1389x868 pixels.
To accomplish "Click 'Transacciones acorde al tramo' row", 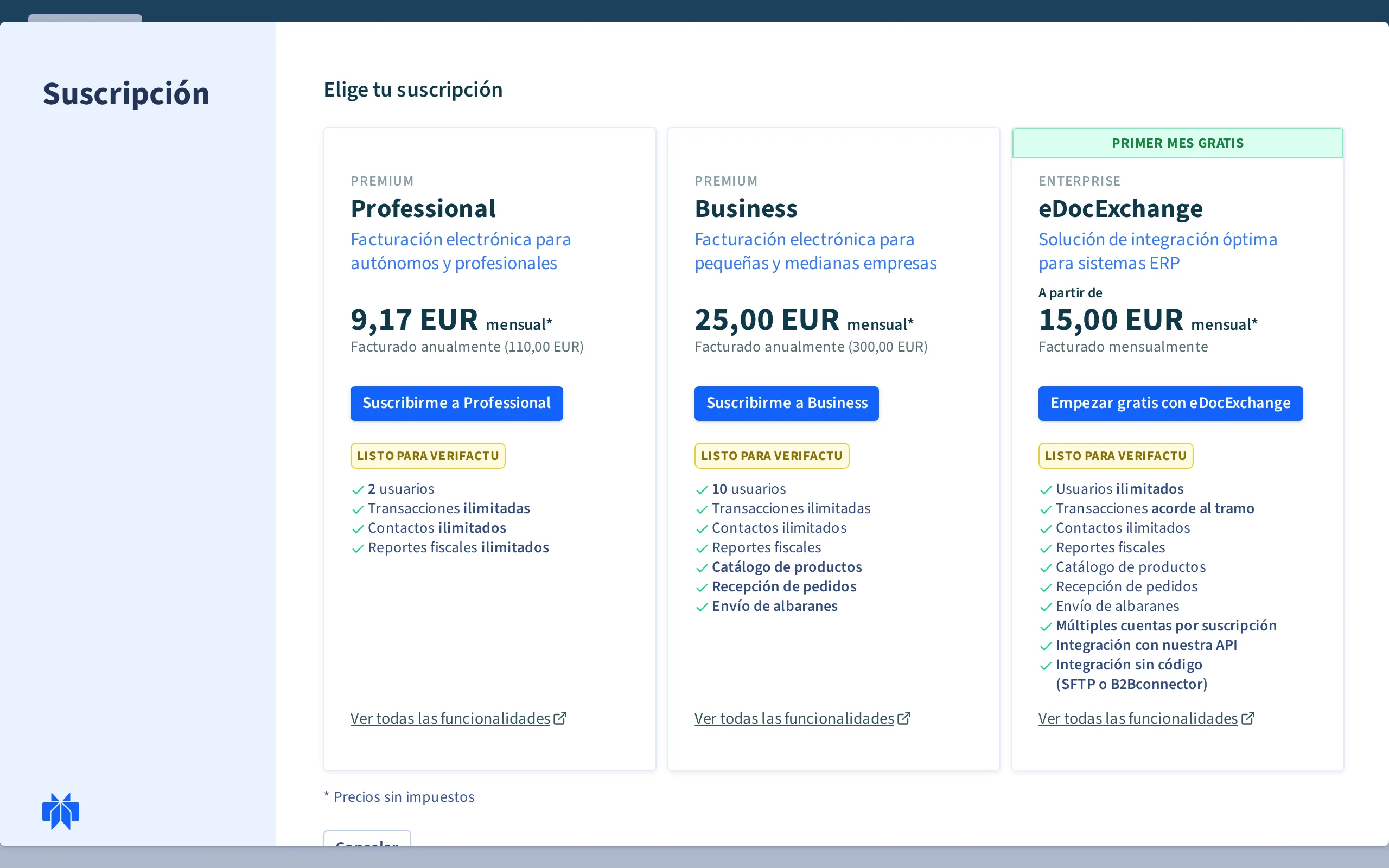I will [1146, 509].
